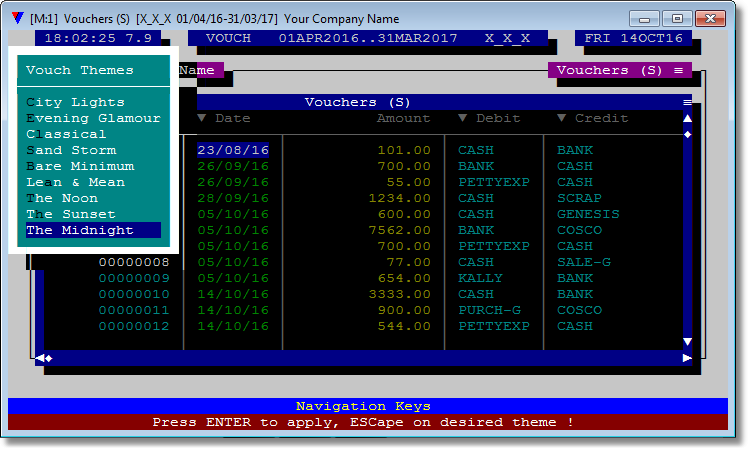Click the Navigation Keys bar
The width and height of the screenshot is (748, 450).
coord(368,406)
